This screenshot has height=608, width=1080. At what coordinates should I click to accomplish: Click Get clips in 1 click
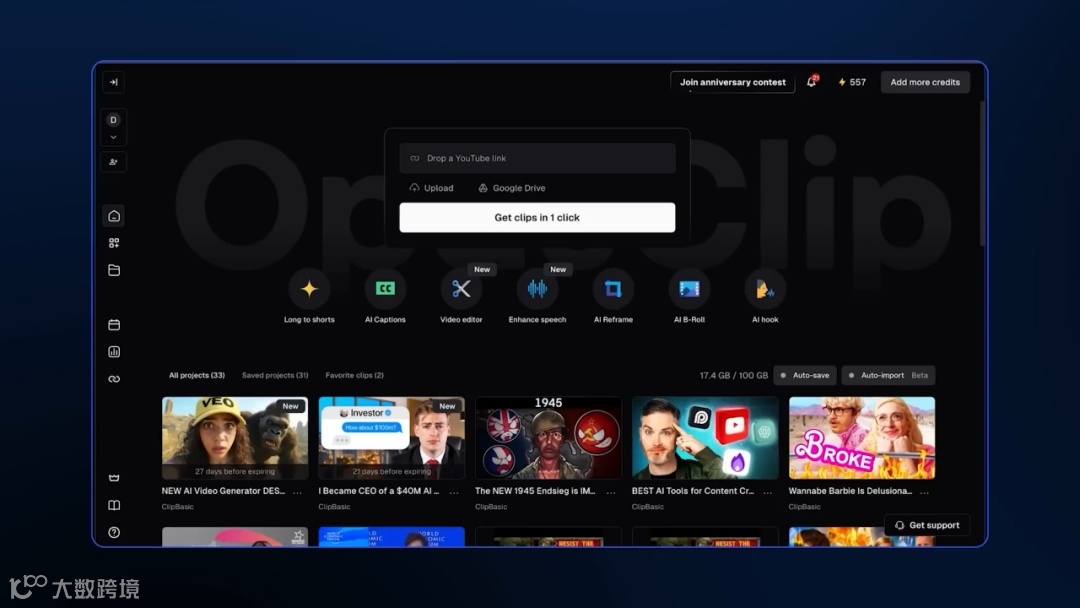537,218
